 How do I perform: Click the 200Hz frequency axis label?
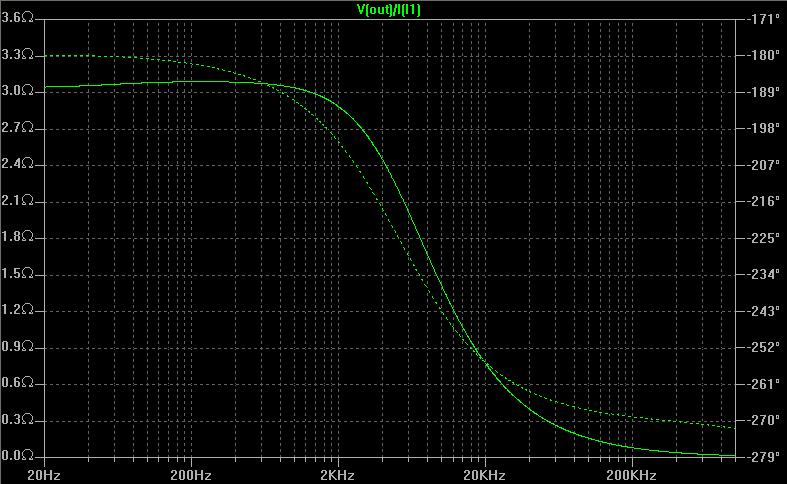click(x=191, y=475)
